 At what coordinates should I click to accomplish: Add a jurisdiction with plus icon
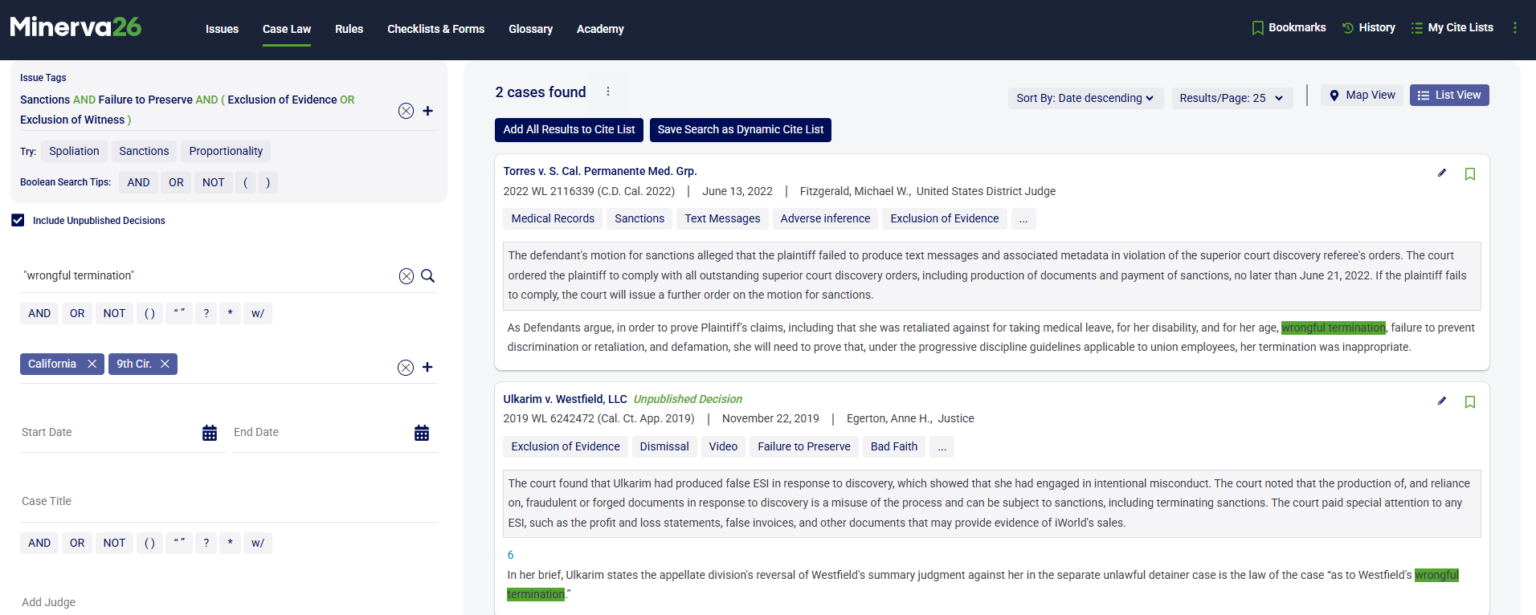click(x=428, y=367)
